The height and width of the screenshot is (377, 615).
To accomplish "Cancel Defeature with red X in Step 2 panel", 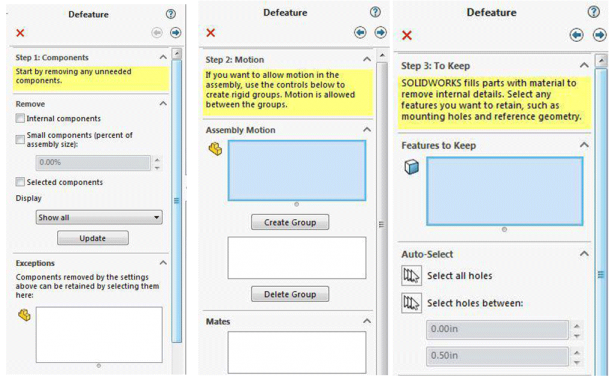I will pyautogui.click(x=211, y=33).
